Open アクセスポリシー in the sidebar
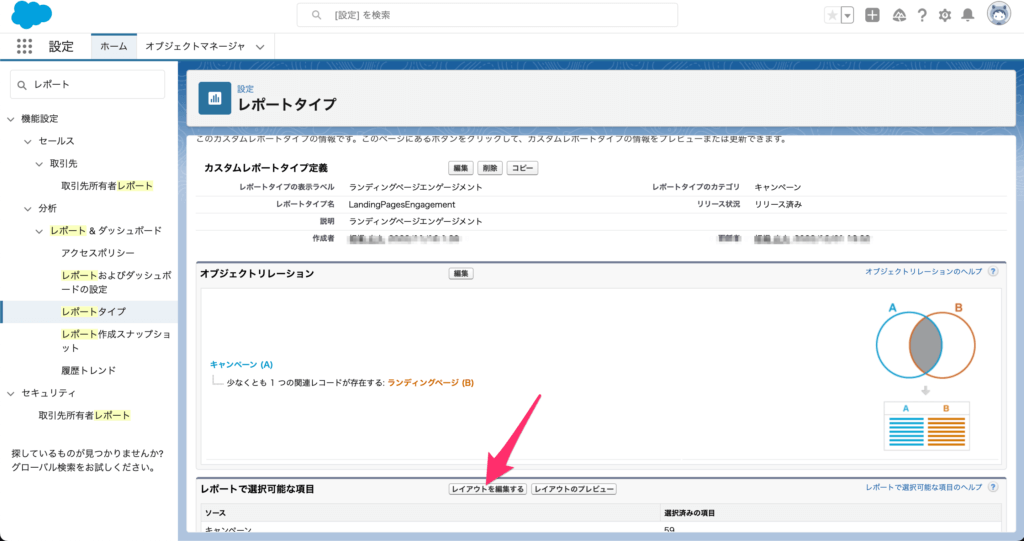Viewport: 1024px width, 541px height. (x=98, y=253)
